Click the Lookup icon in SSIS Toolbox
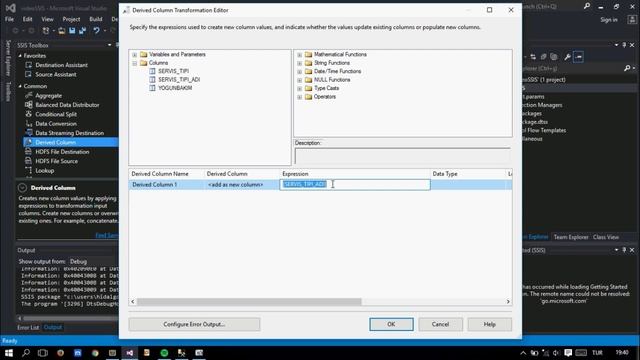The height and width of the screenshot is (360, 640). click(x=29, y=171)
